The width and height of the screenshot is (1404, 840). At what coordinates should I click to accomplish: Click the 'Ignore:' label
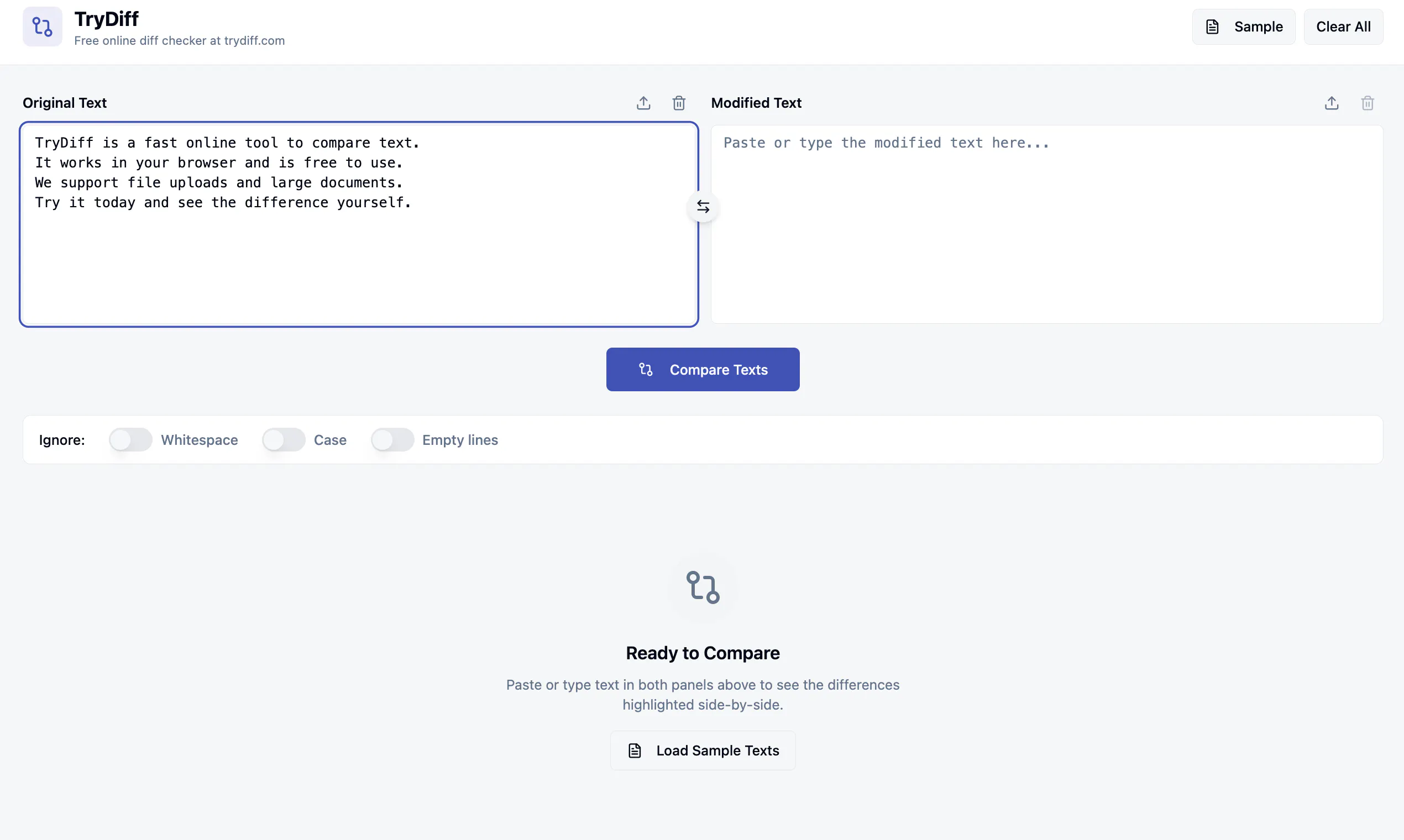point(62,440)
